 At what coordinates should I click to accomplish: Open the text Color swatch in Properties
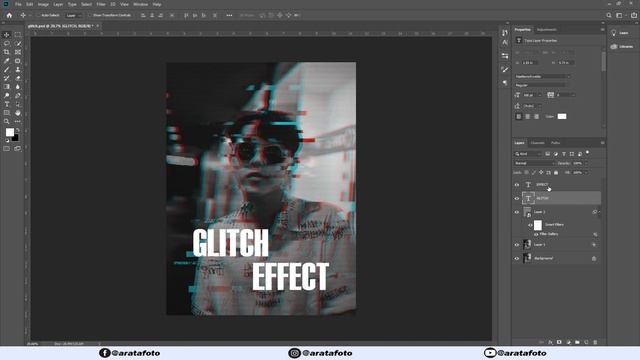tap(562, 116)
